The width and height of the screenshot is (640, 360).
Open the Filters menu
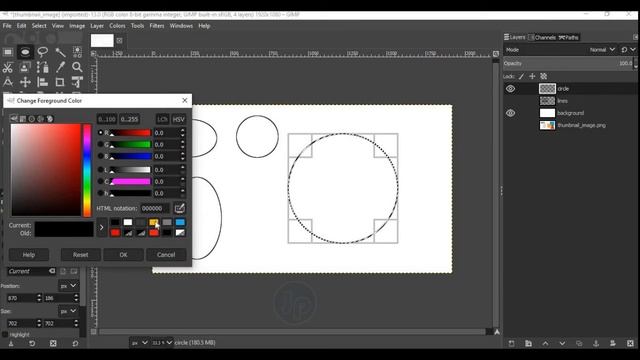[x=157, y=26]
